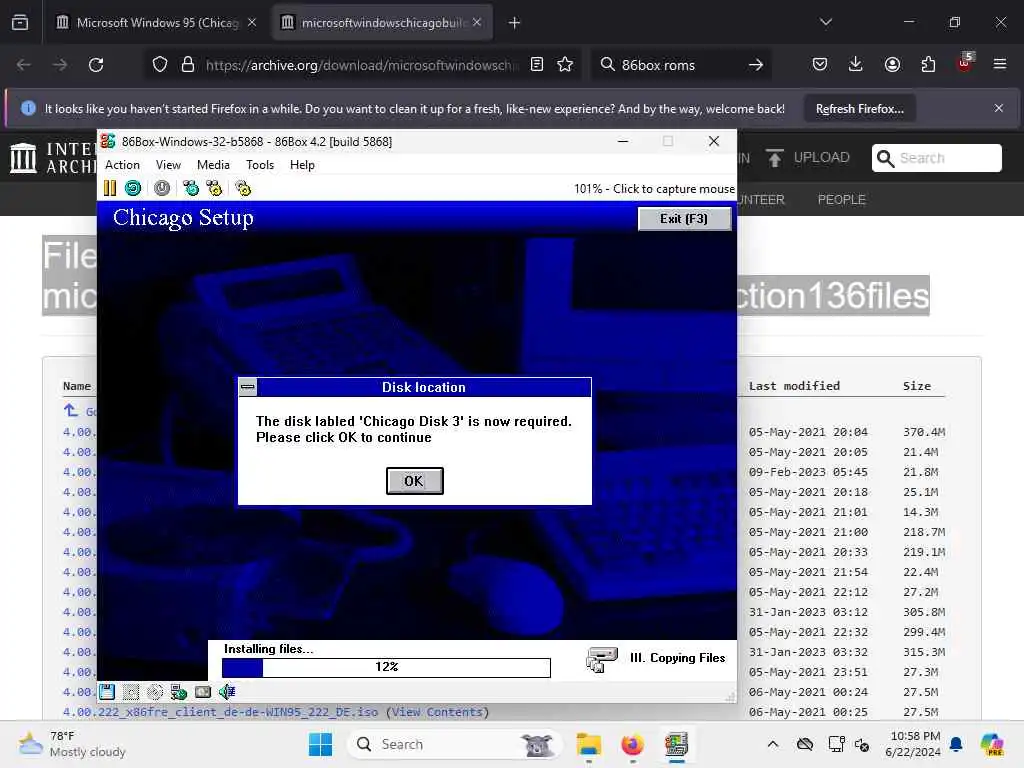Click Windows taskbar Search box
Viewport: 1024px width, 768px height.
pyautogui.click(x=455, y=744)
